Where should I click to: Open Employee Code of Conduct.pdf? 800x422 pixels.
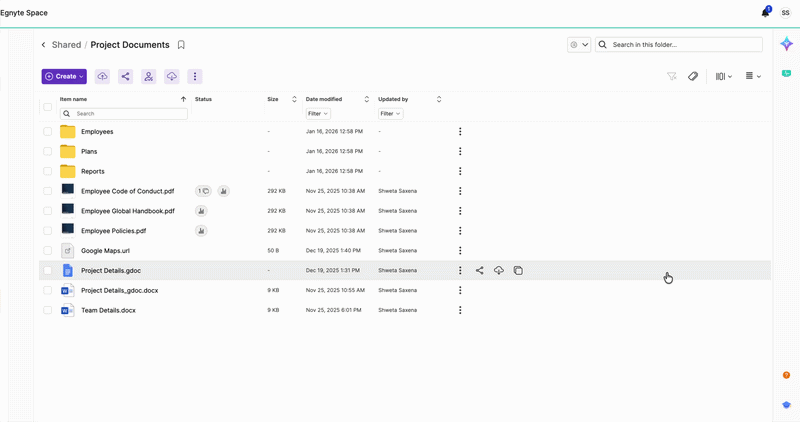[128, 191]
